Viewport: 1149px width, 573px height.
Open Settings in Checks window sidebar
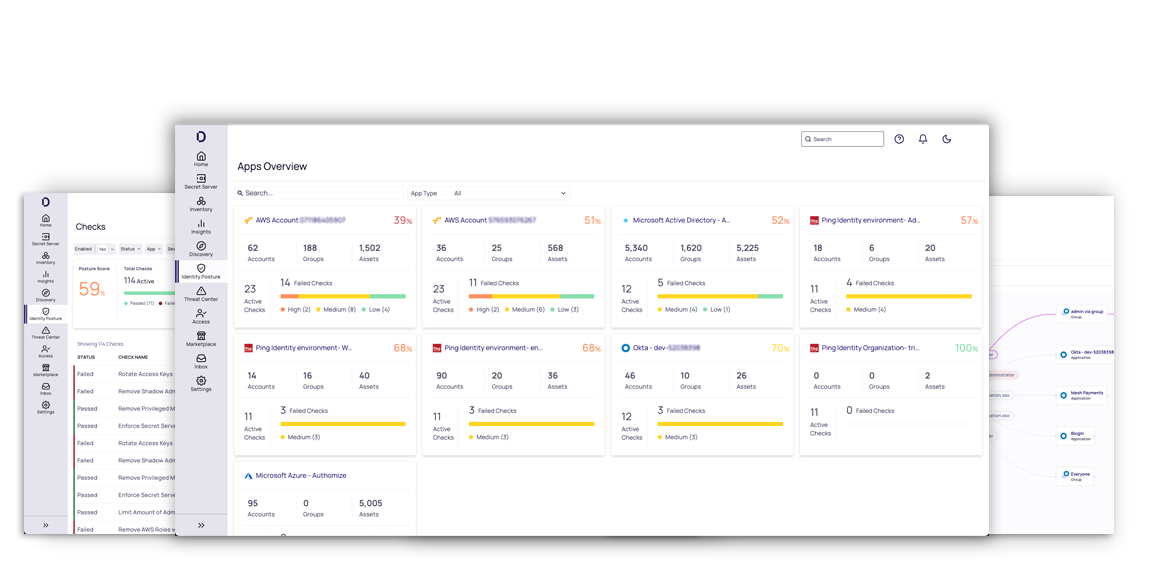[x=45, y=407]
